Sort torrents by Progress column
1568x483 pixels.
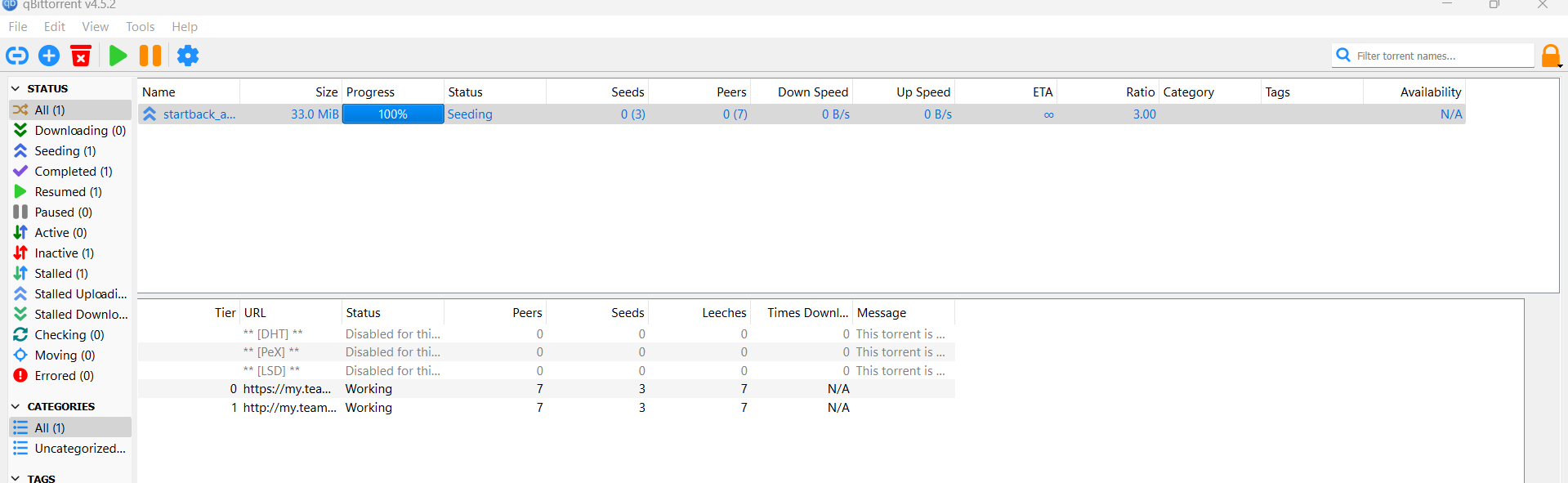tap(393, 92)
